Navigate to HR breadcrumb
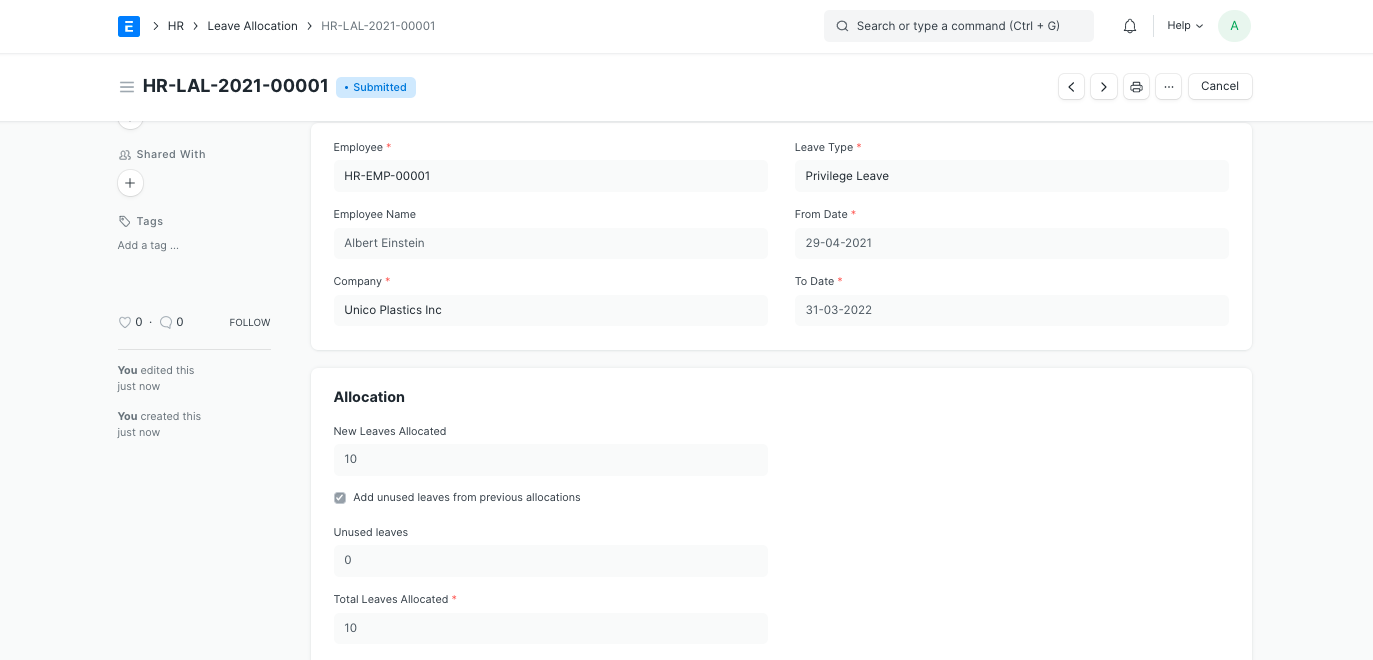The image size is (1373, 660). click(x=176, y=26)
